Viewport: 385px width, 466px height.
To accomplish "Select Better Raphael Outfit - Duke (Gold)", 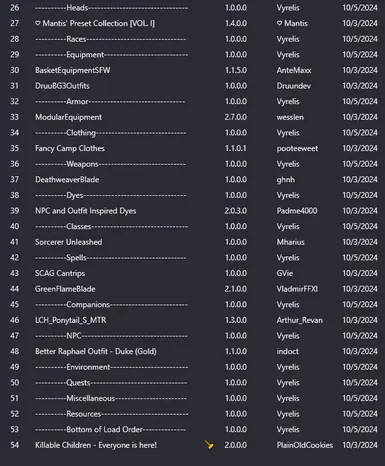I will [x=96, y=351].
